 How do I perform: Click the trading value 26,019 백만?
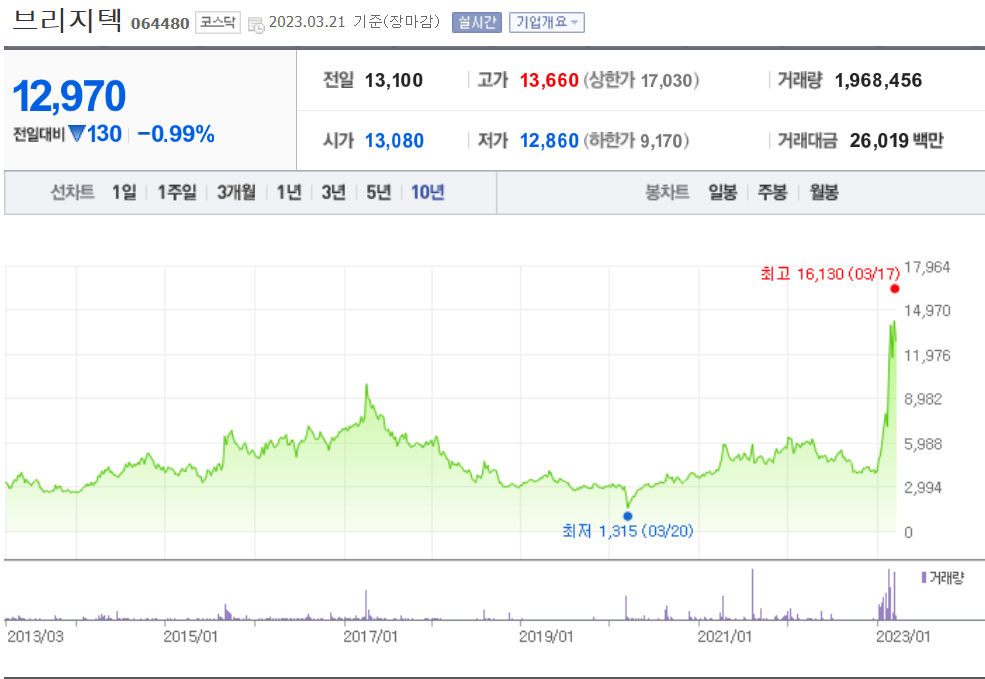[896, 141]
